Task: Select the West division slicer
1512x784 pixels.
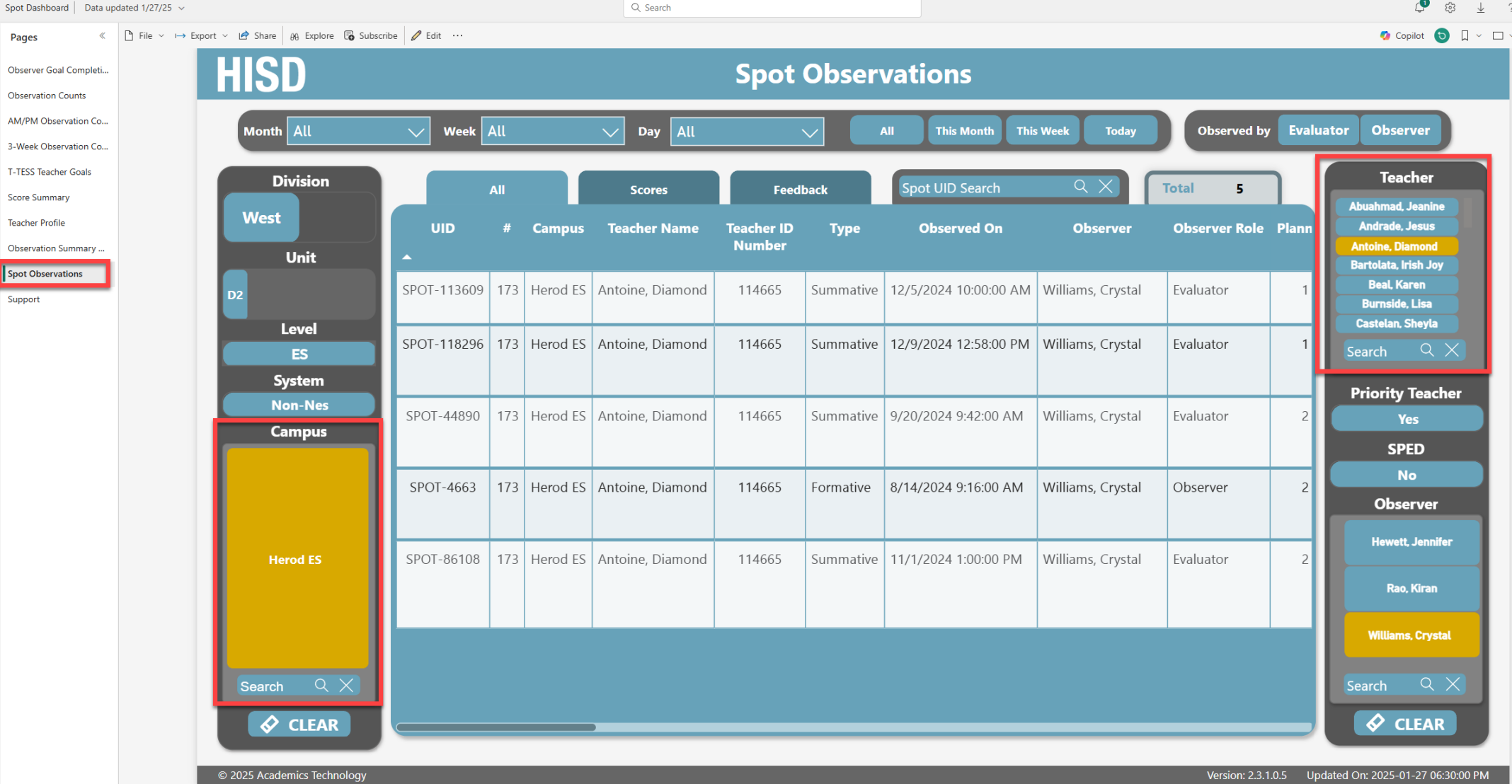Action: [x=261, y=218]
